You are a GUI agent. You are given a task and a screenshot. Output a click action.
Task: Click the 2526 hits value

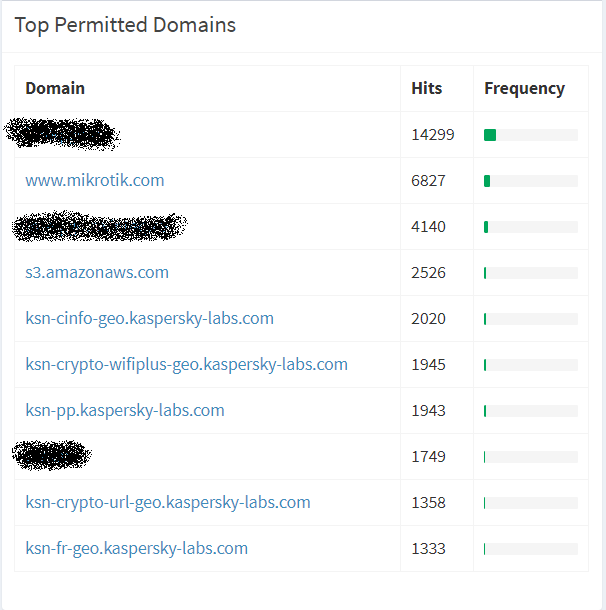click(x=428, y=272)
